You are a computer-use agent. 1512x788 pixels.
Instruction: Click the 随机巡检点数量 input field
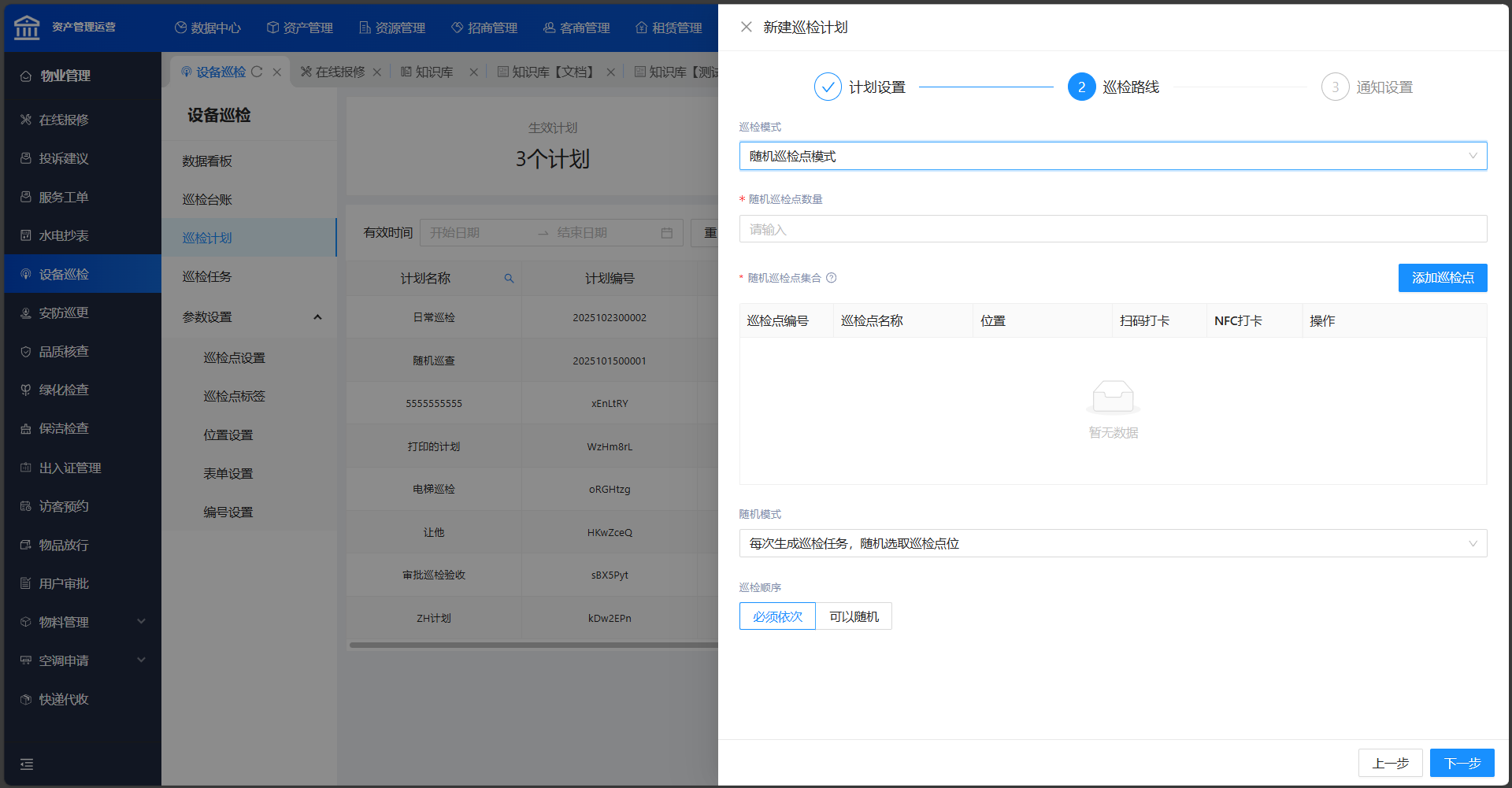coord(1112,229)
